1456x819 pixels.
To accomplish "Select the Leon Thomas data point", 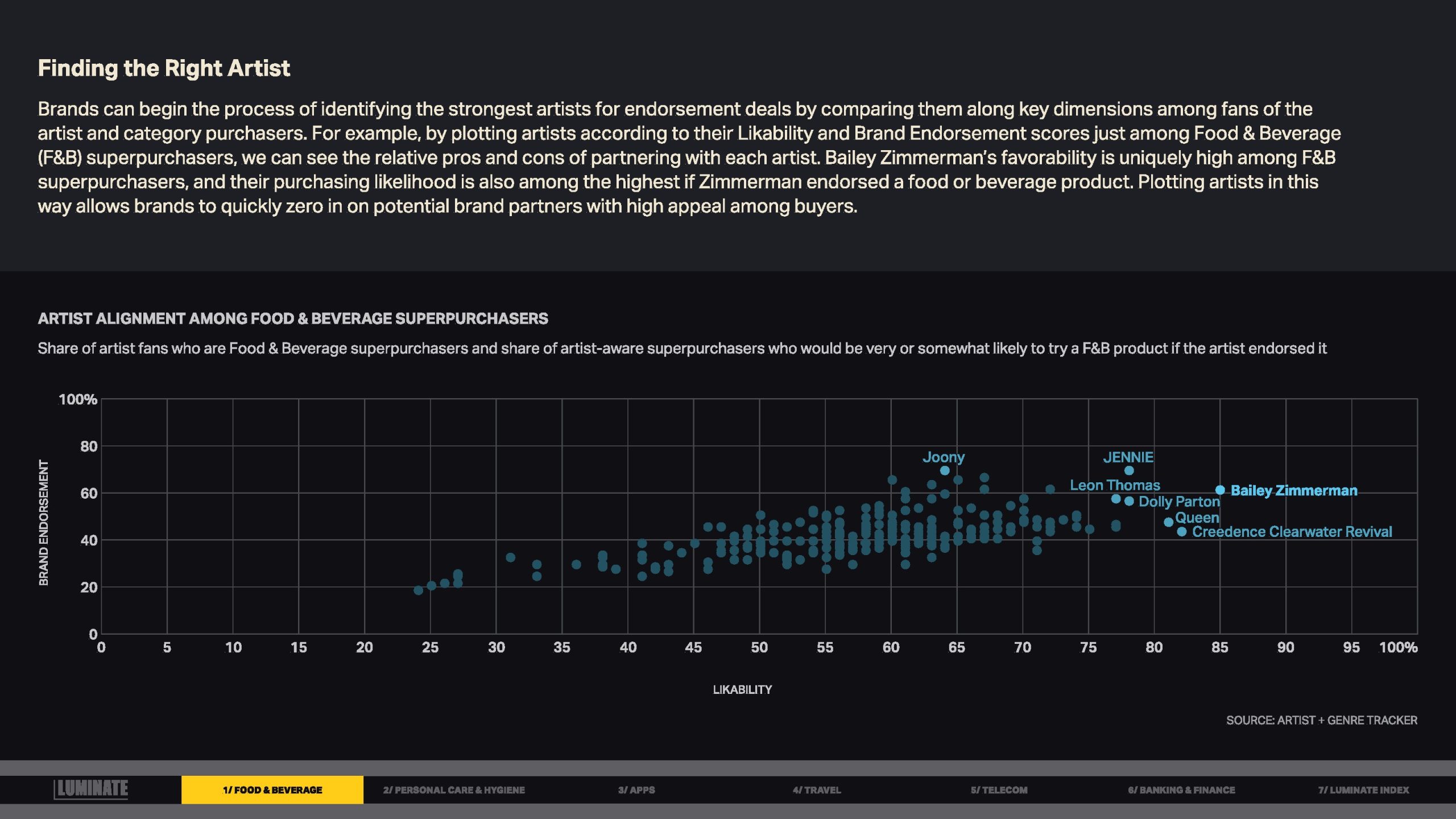I will 1116,499.
